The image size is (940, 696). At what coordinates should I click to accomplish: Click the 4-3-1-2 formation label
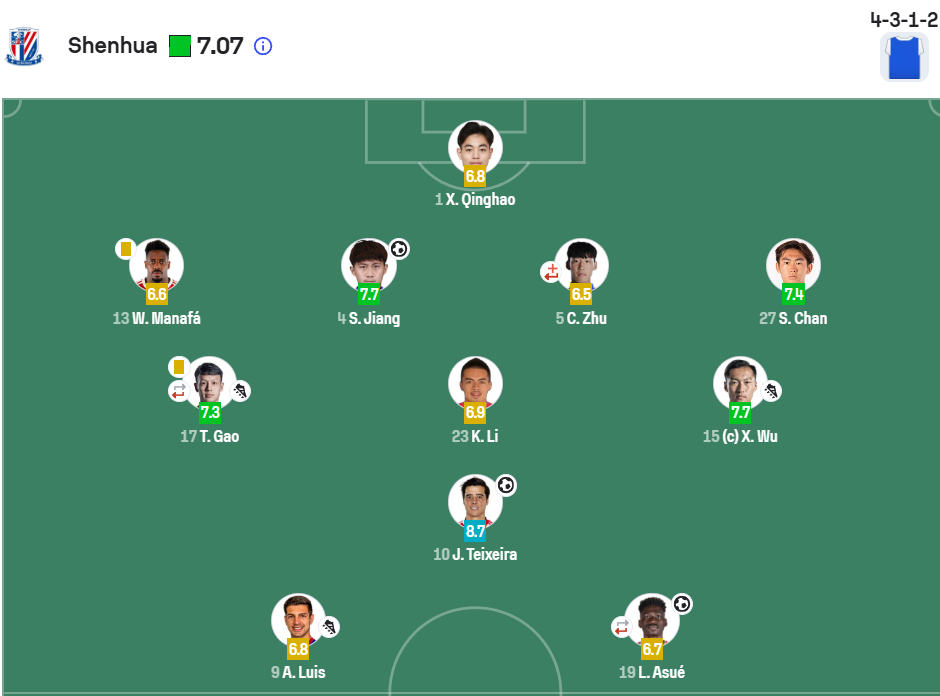pyautogui.click(x=903, y=20)
